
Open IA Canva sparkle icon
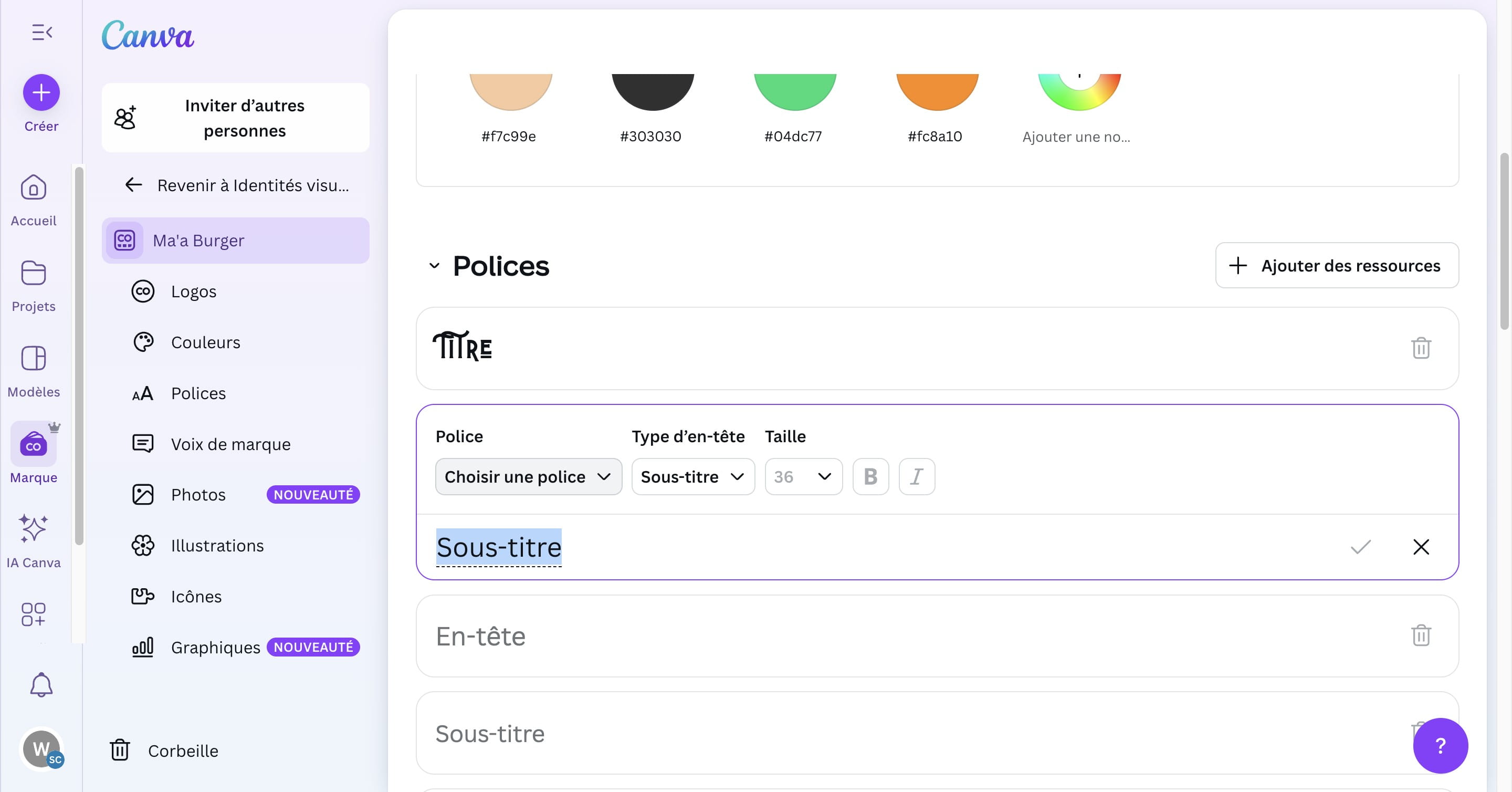34,528
